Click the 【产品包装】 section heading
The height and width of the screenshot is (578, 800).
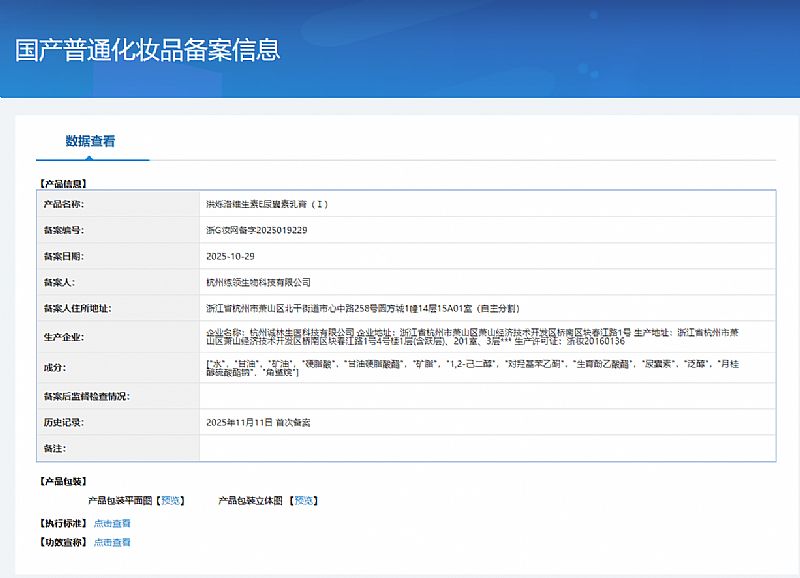pos(63,481)
